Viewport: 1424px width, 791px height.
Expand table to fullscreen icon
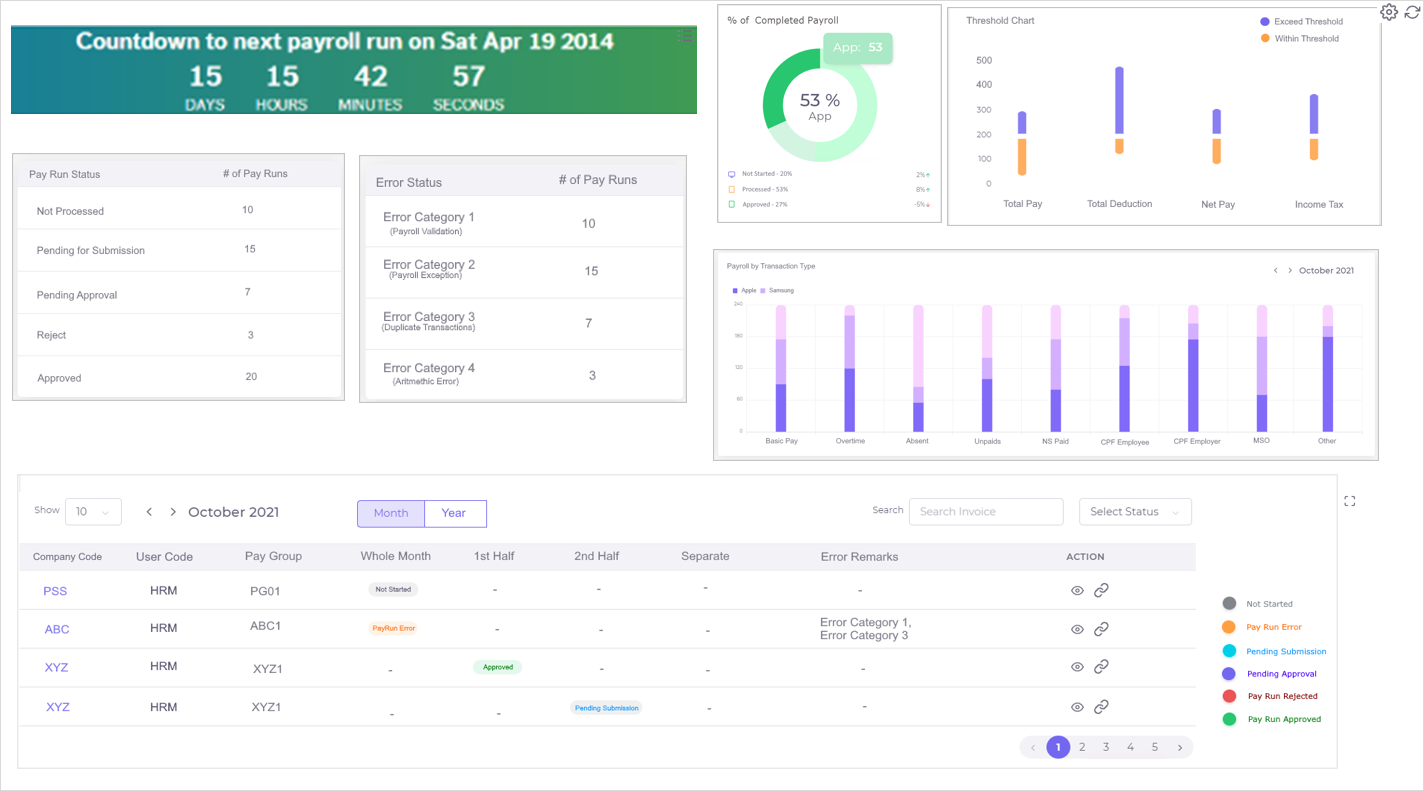pyautogui.click(x=1350, y=501)
